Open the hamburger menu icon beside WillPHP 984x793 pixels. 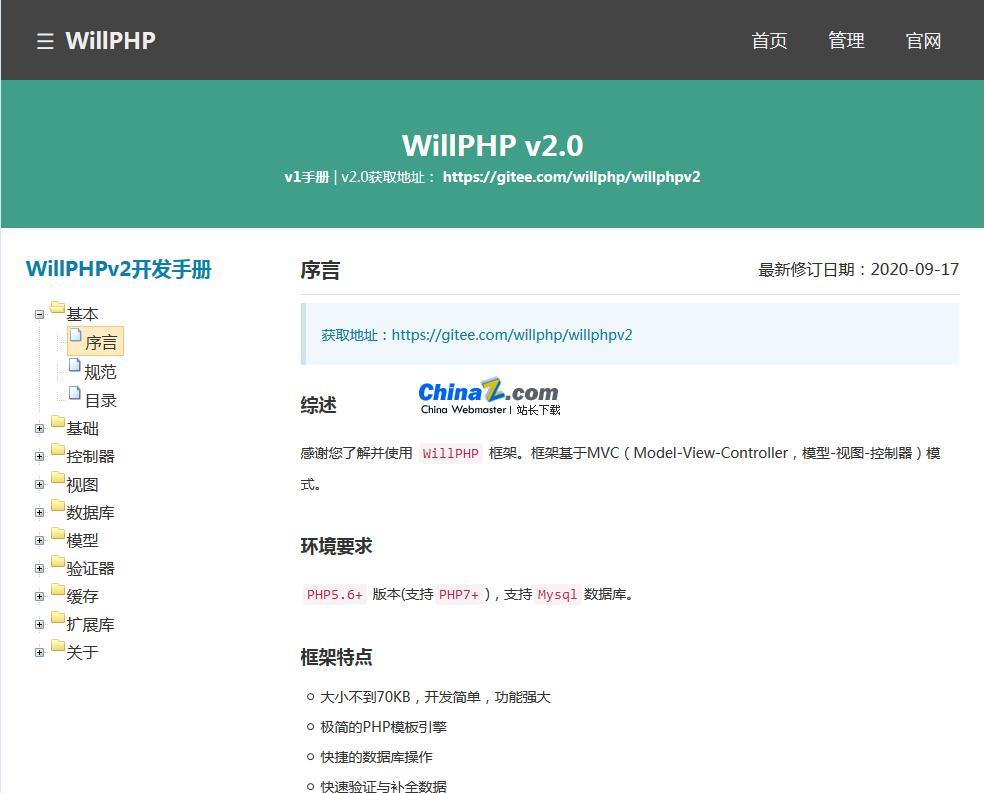click(45, 41)
